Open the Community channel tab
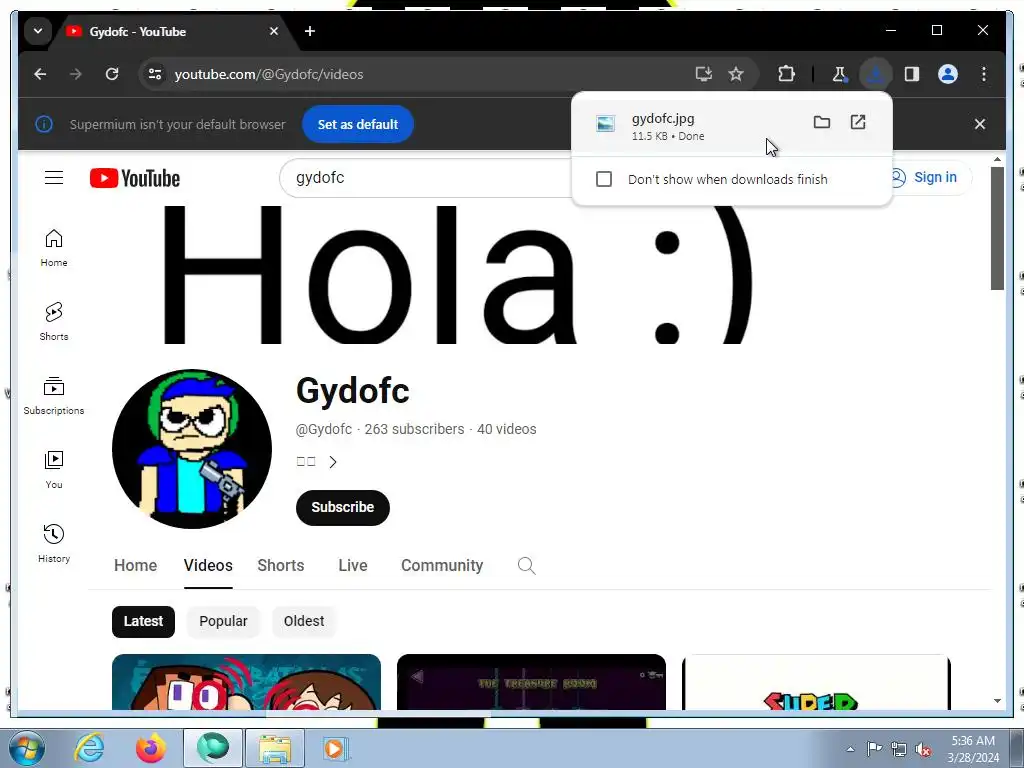The width and height of the screenshot is (1024, 768). pos(442,566)
